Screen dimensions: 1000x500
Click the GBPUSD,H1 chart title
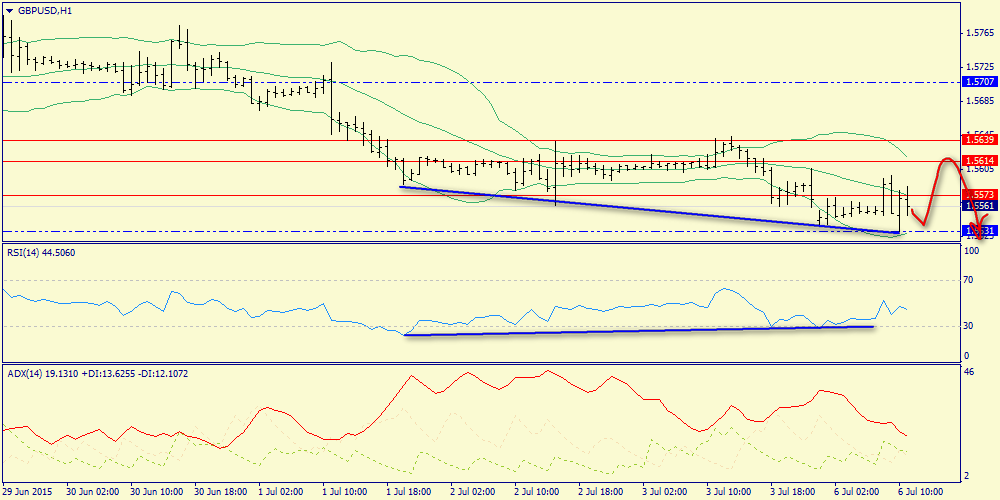[45, 10]
